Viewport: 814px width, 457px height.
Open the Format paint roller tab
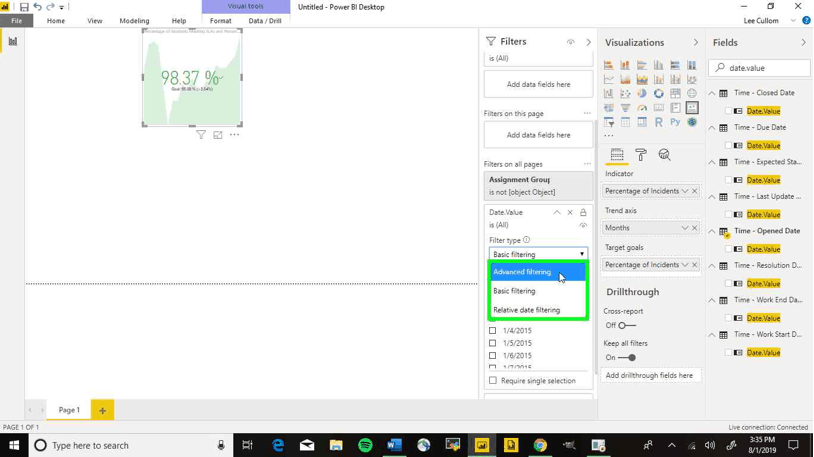641,155
